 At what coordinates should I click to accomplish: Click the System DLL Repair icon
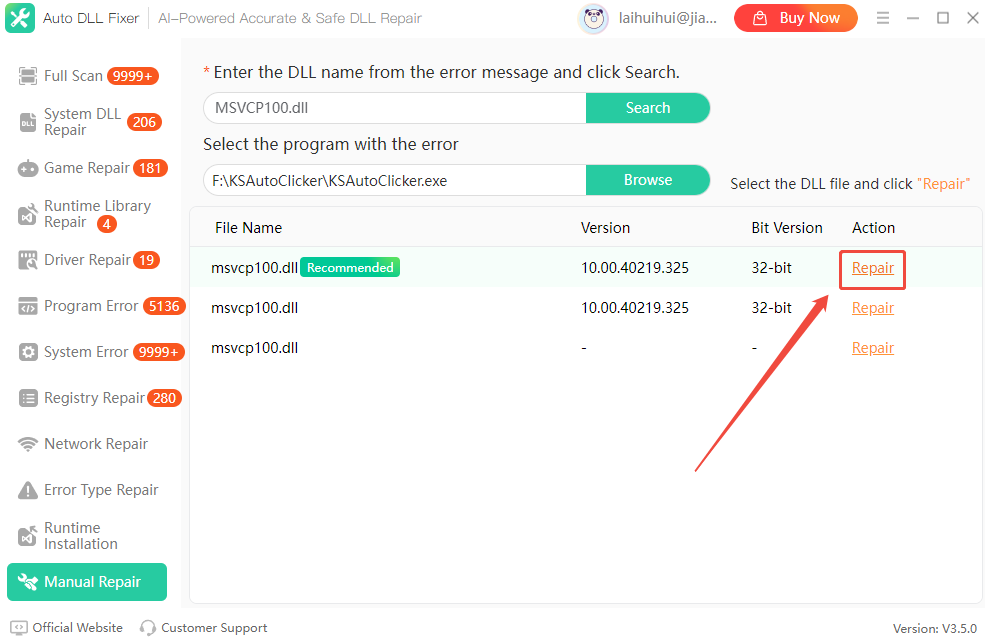(28, 122)
